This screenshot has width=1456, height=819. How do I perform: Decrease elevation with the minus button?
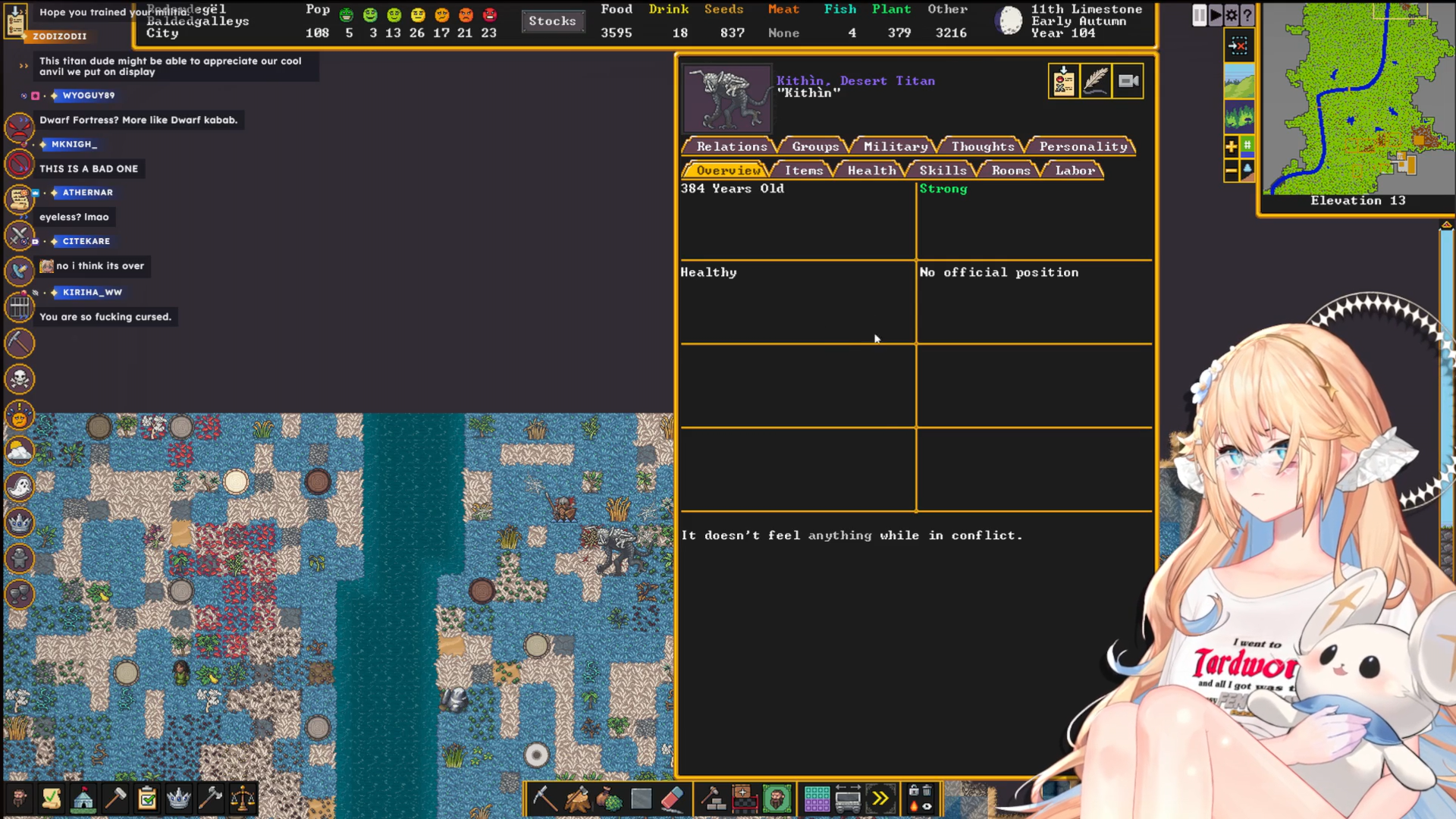pos(1231,171)
